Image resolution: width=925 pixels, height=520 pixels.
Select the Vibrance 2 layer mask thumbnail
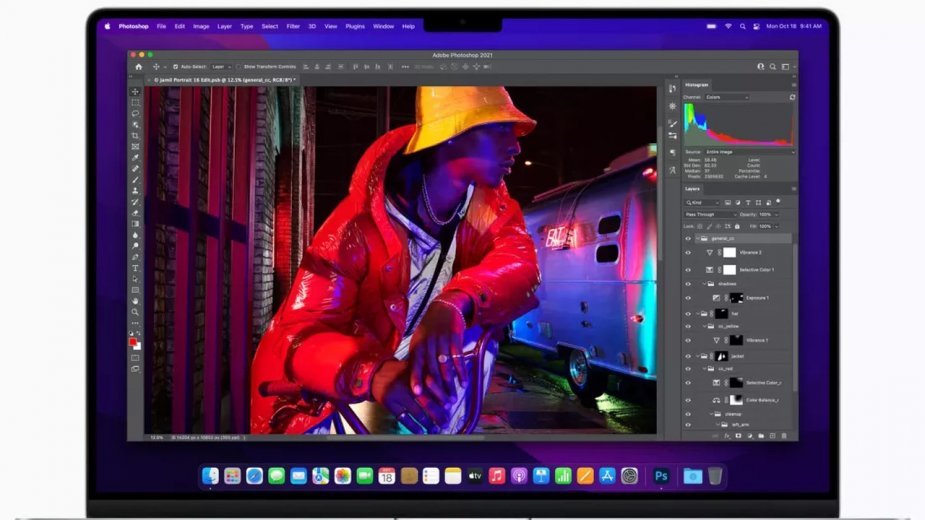pos(730,253)
